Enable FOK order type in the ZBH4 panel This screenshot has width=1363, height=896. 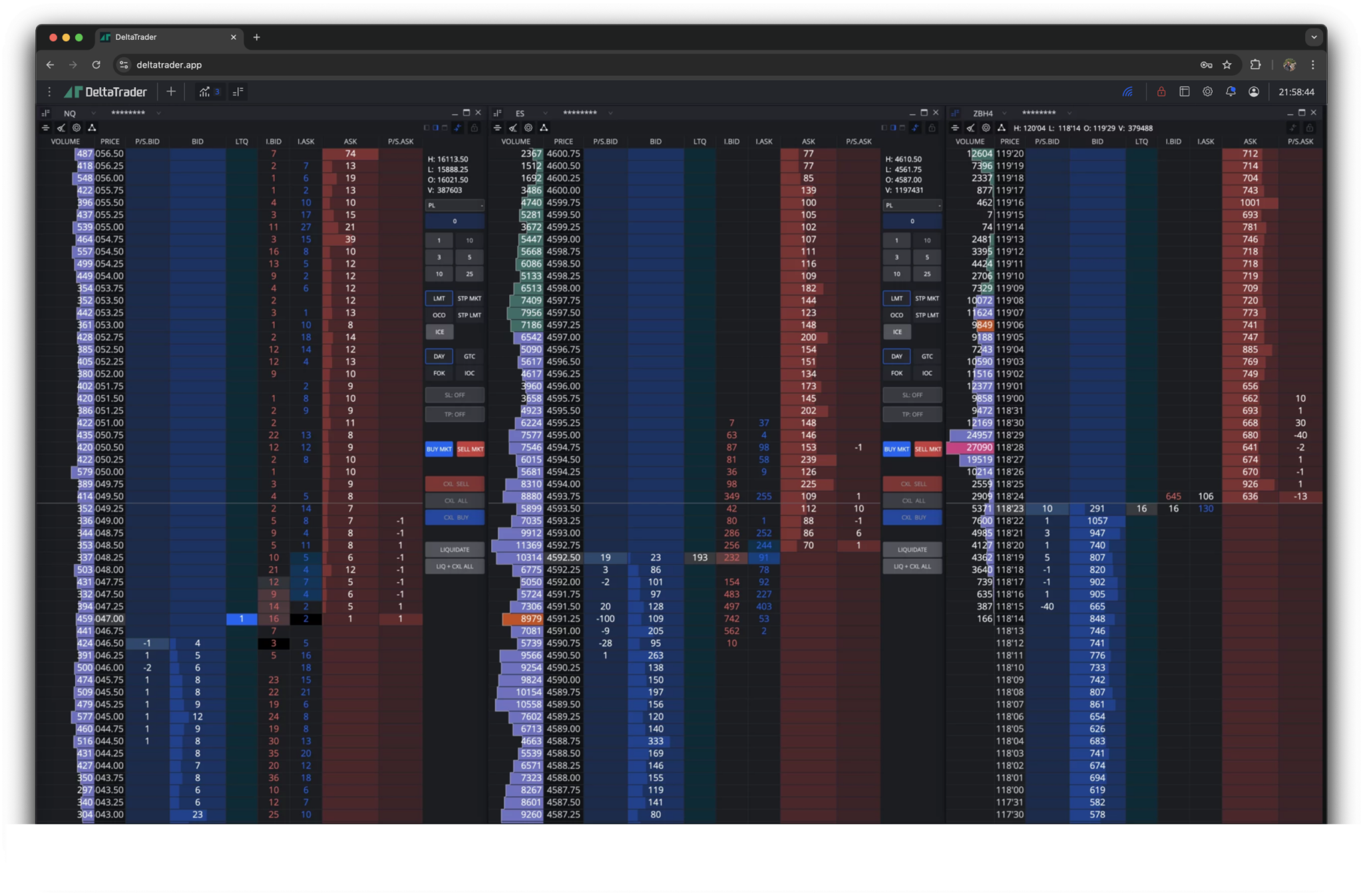pyautogui.click(x=896, y=373)
